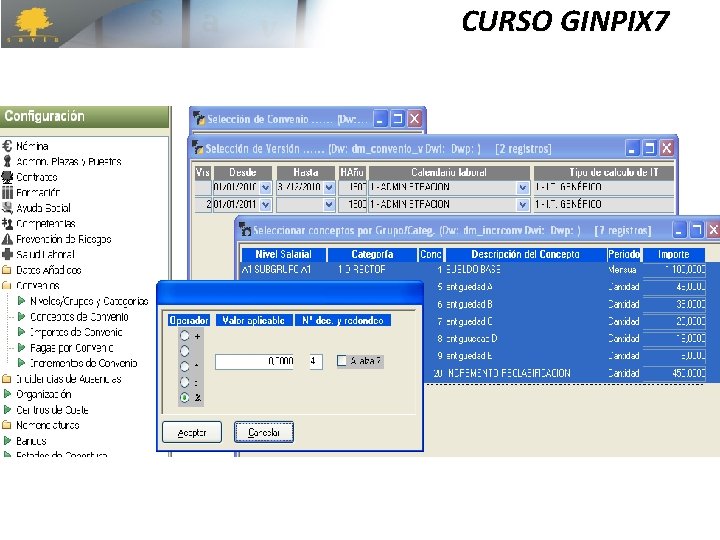Viewport: 720px width, 540px height.
Task: Toggle the rounding checkbox next to decimals
Action: pyautogui.click(x=342, y=361)
